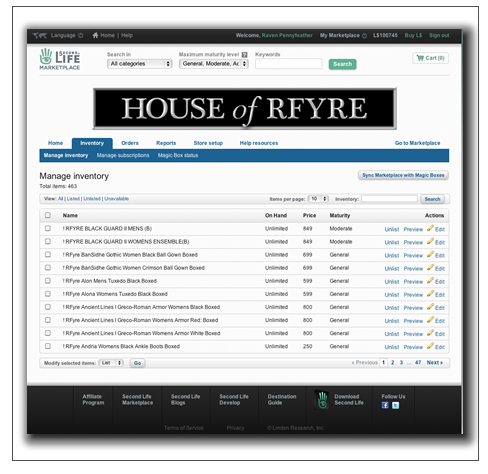Open the Twitter follow icon
Screen dimensions: 488x474
(395, 405)
